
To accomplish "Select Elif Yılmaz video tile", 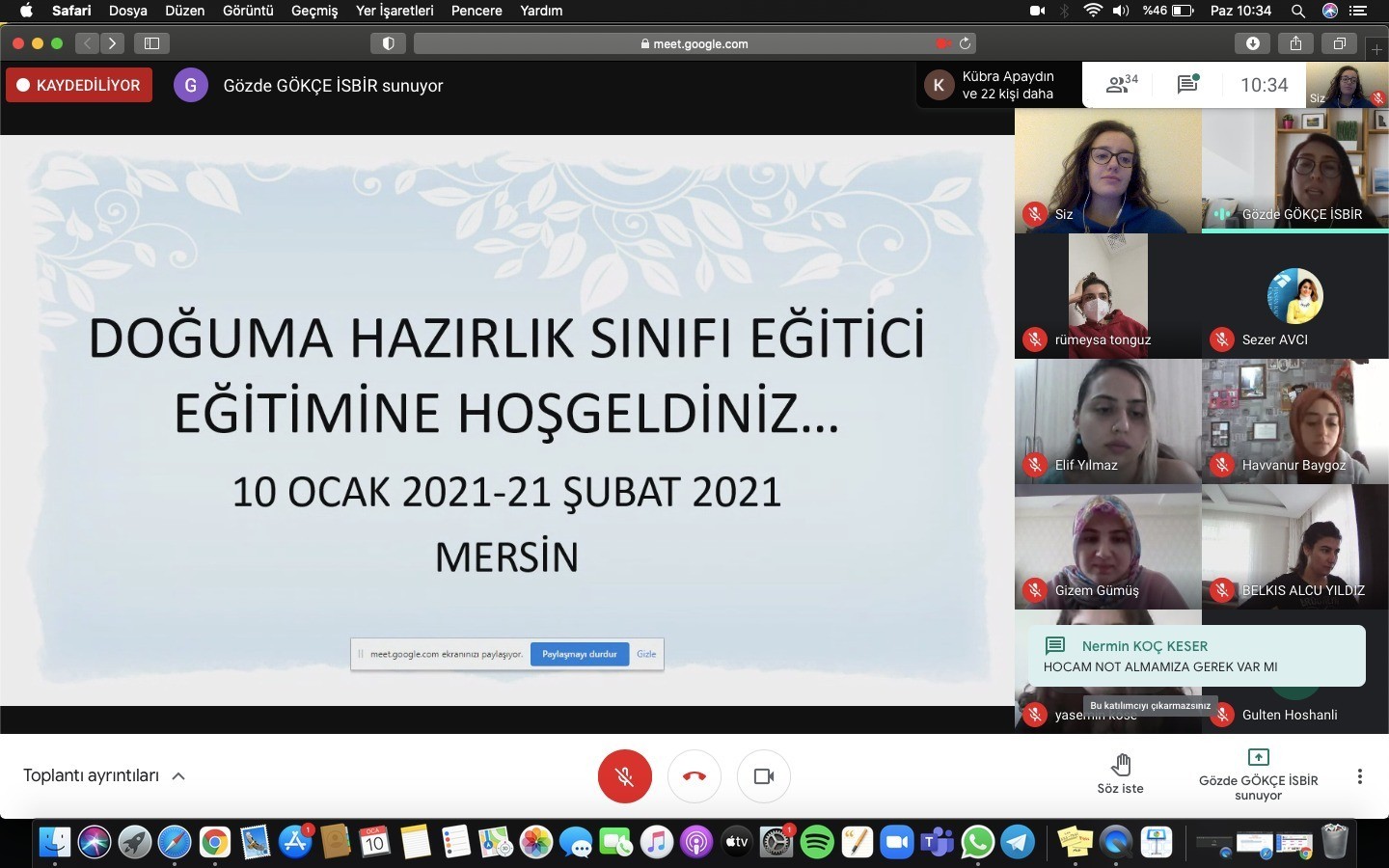I will click(x=1107, y=421).
